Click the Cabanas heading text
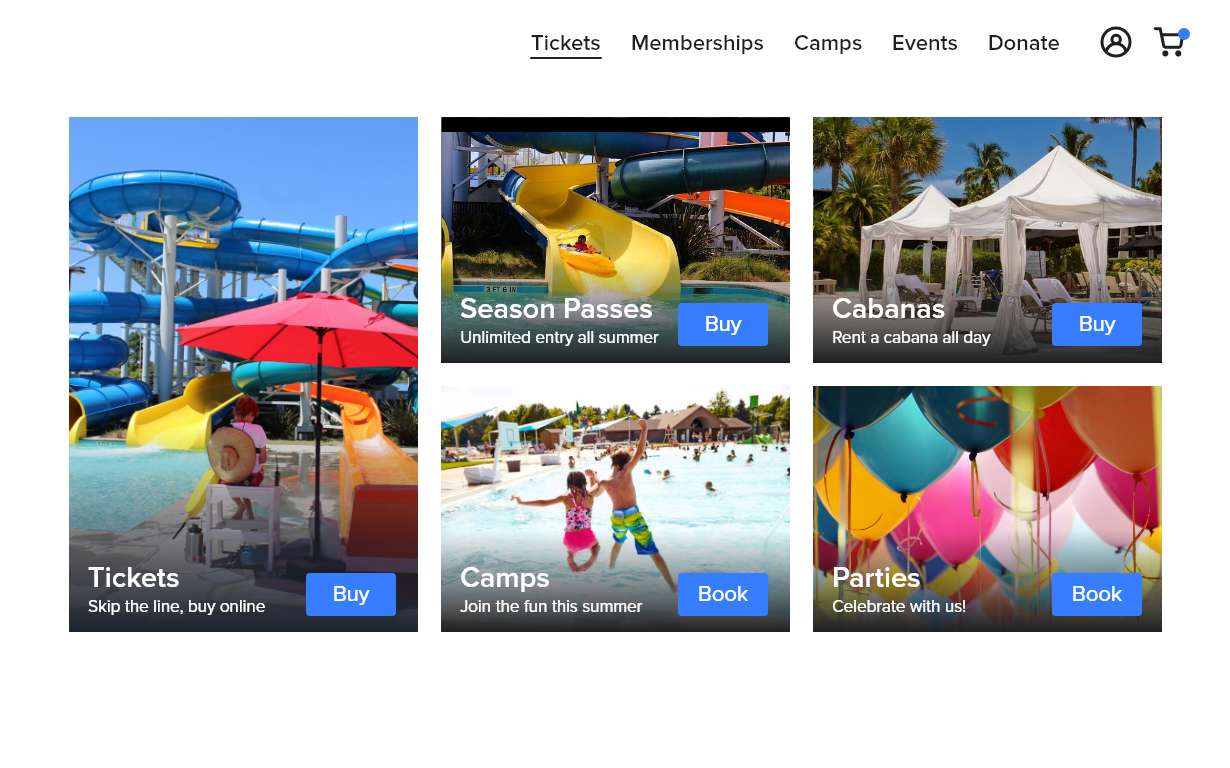1230x768 pixels. click(888, 309)
